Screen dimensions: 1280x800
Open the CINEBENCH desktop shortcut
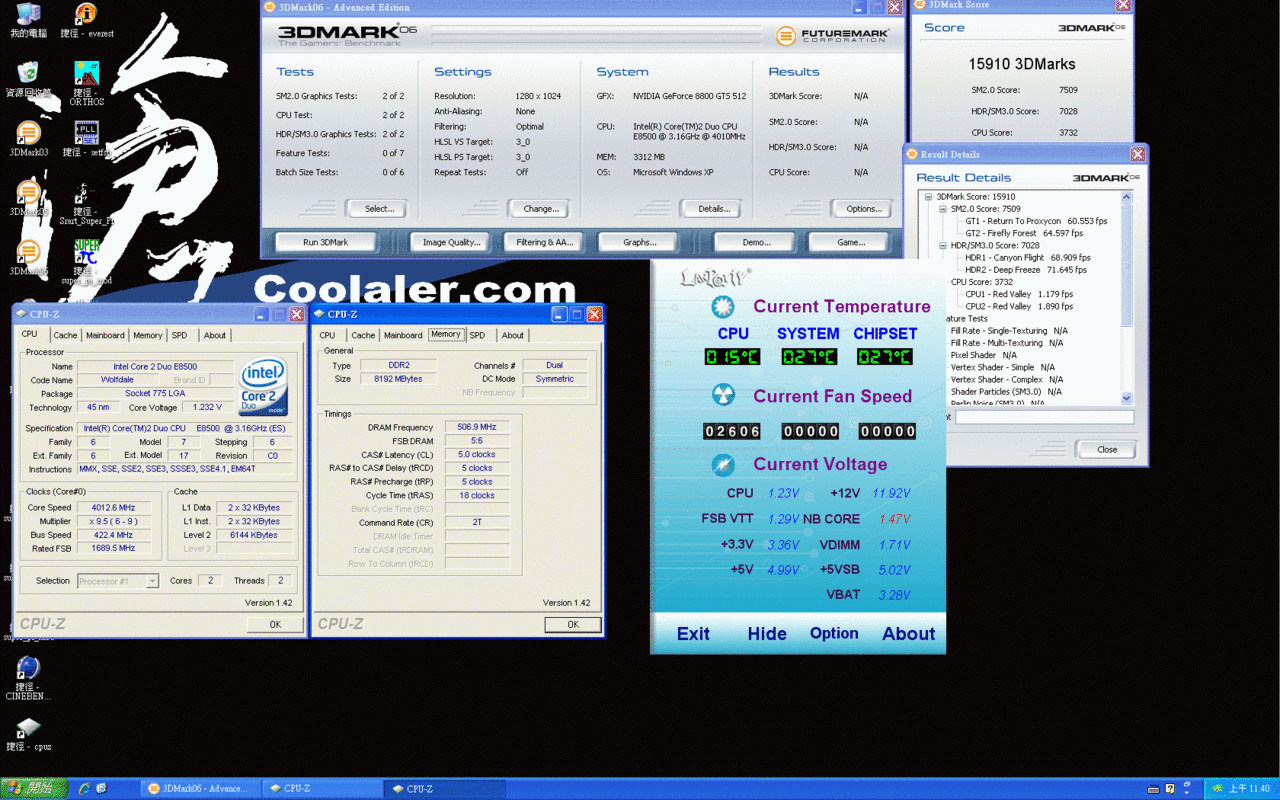(x=28, y=668)
